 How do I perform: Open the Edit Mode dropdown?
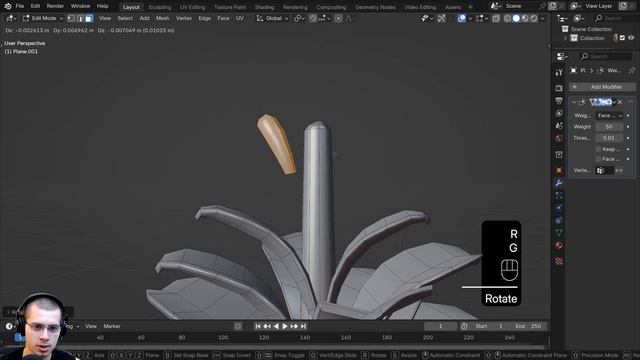coord(43,18)
